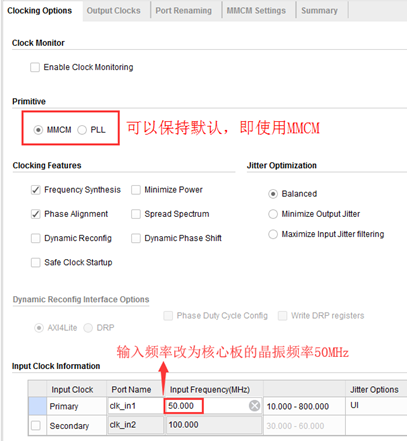
Task: Enable Clock Monitoring checkbox
Action: [35, 67]
